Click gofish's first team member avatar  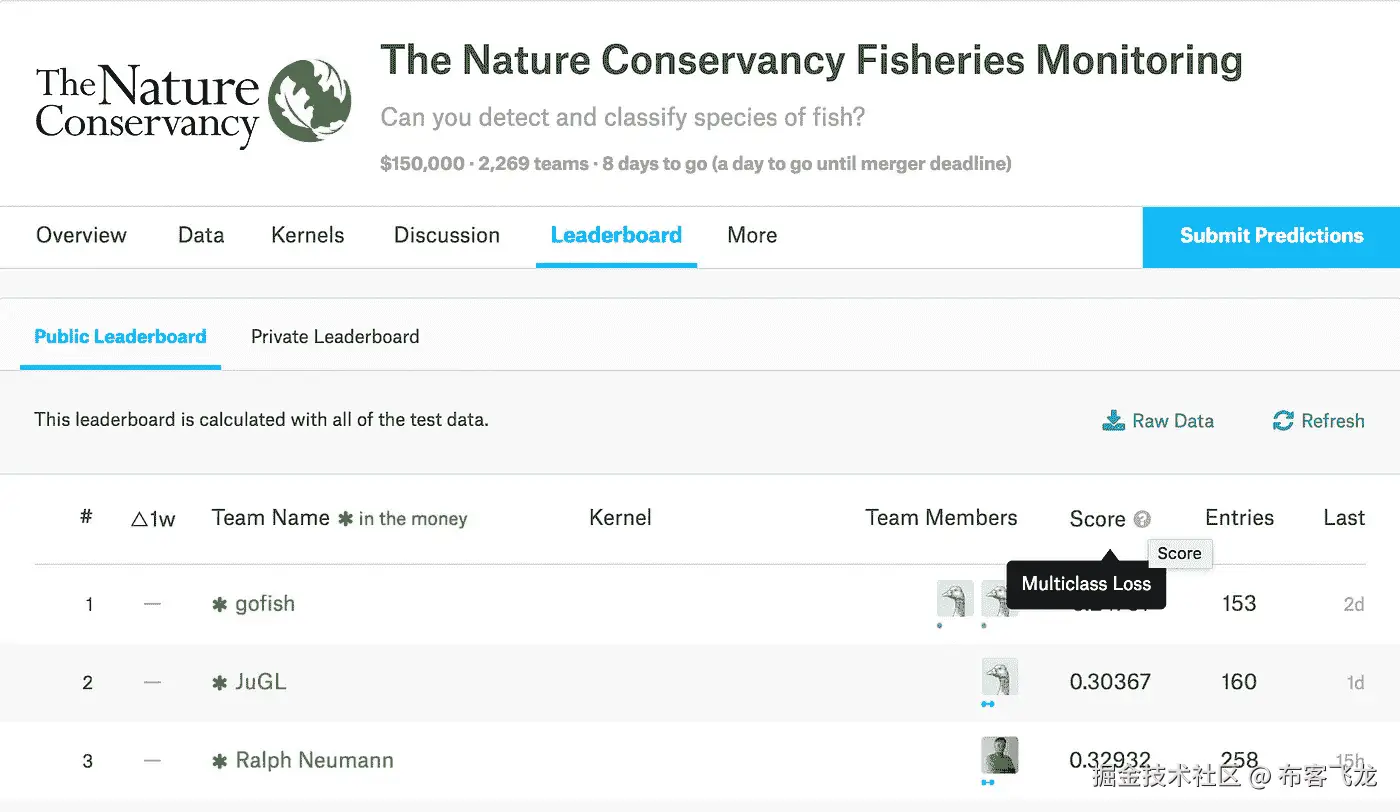pos(955,599)
